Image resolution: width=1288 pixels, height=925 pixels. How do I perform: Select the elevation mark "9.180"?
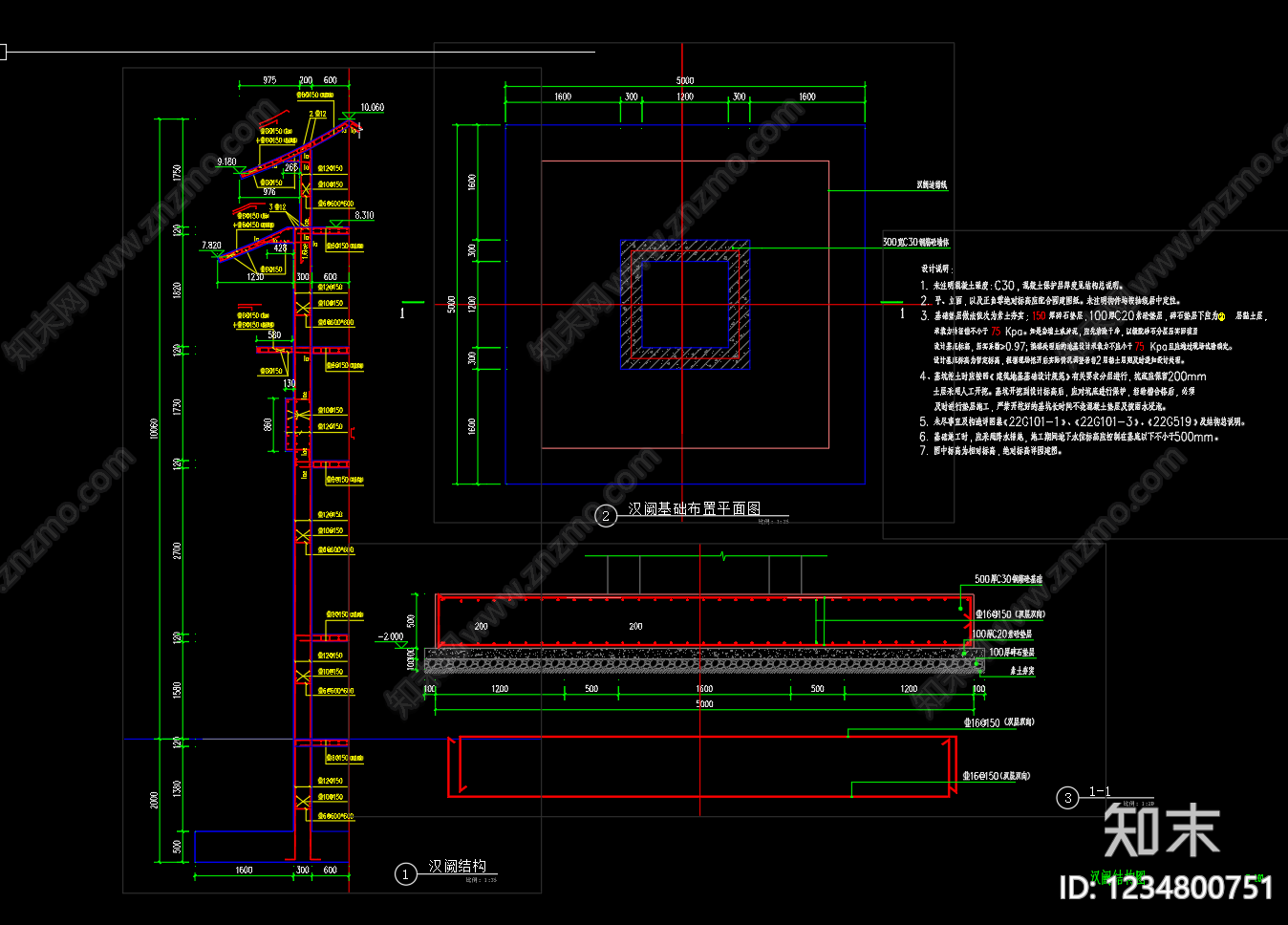click(226, 161)
